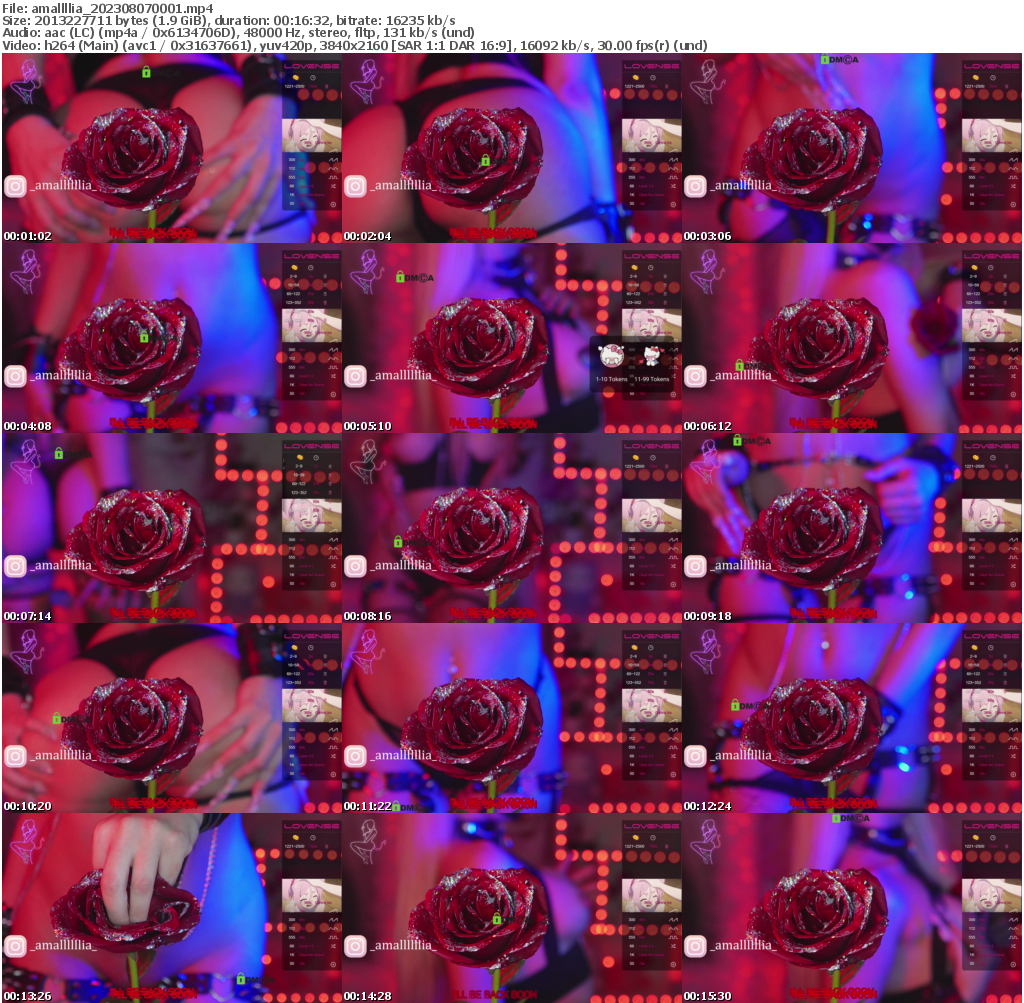Select the thumbnail at timestamp 00:08:16

tap(512, 528)
